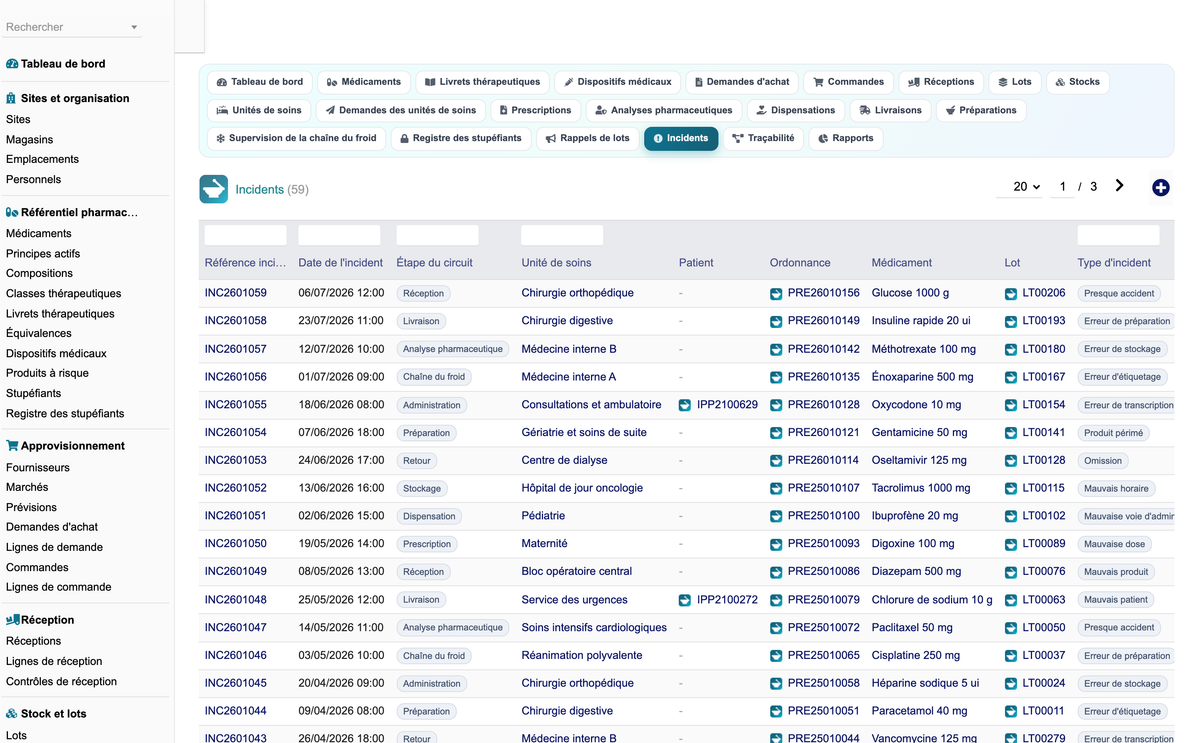Open Centre de dialyse unit link
The height and width of the screenshot is (743, 1200).
(x=564, y=460)
